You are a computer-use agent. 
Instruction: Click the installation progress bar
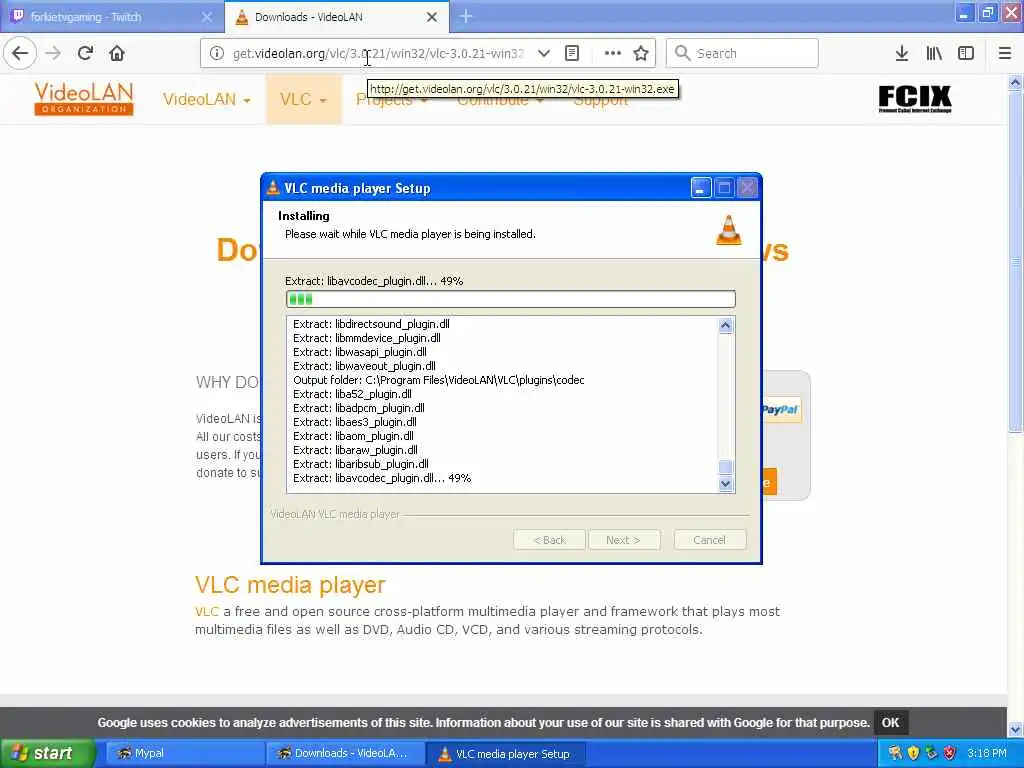coord(511,299)
